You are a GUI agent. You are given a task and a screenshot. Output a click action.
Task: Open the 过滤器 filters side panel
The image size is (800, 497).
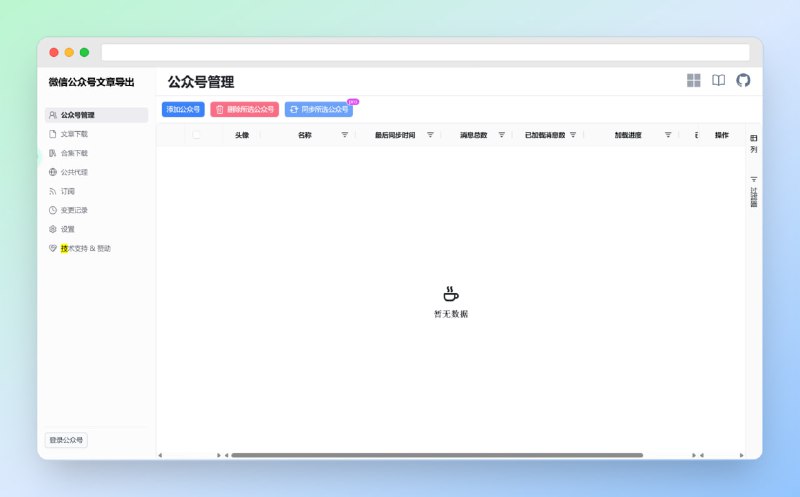click(754, 192)
